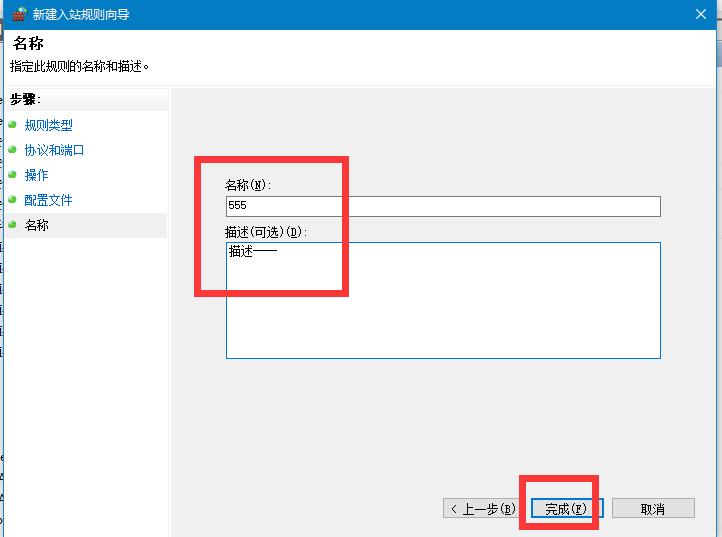
Task: Close the 新建入站规则向导 window
Action: tap(700, 14)
